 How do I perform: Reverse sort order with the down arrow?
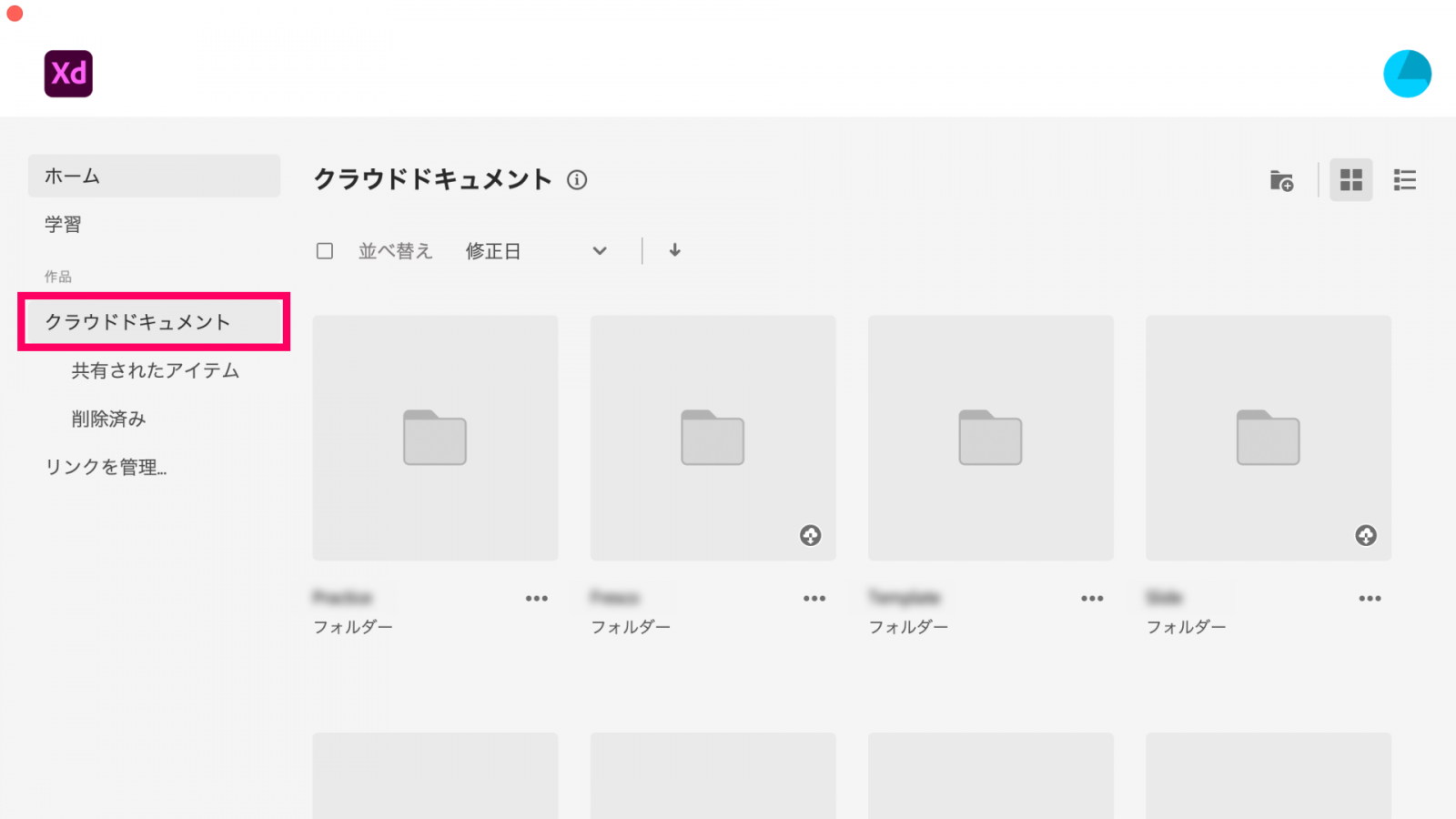point(674,250)
